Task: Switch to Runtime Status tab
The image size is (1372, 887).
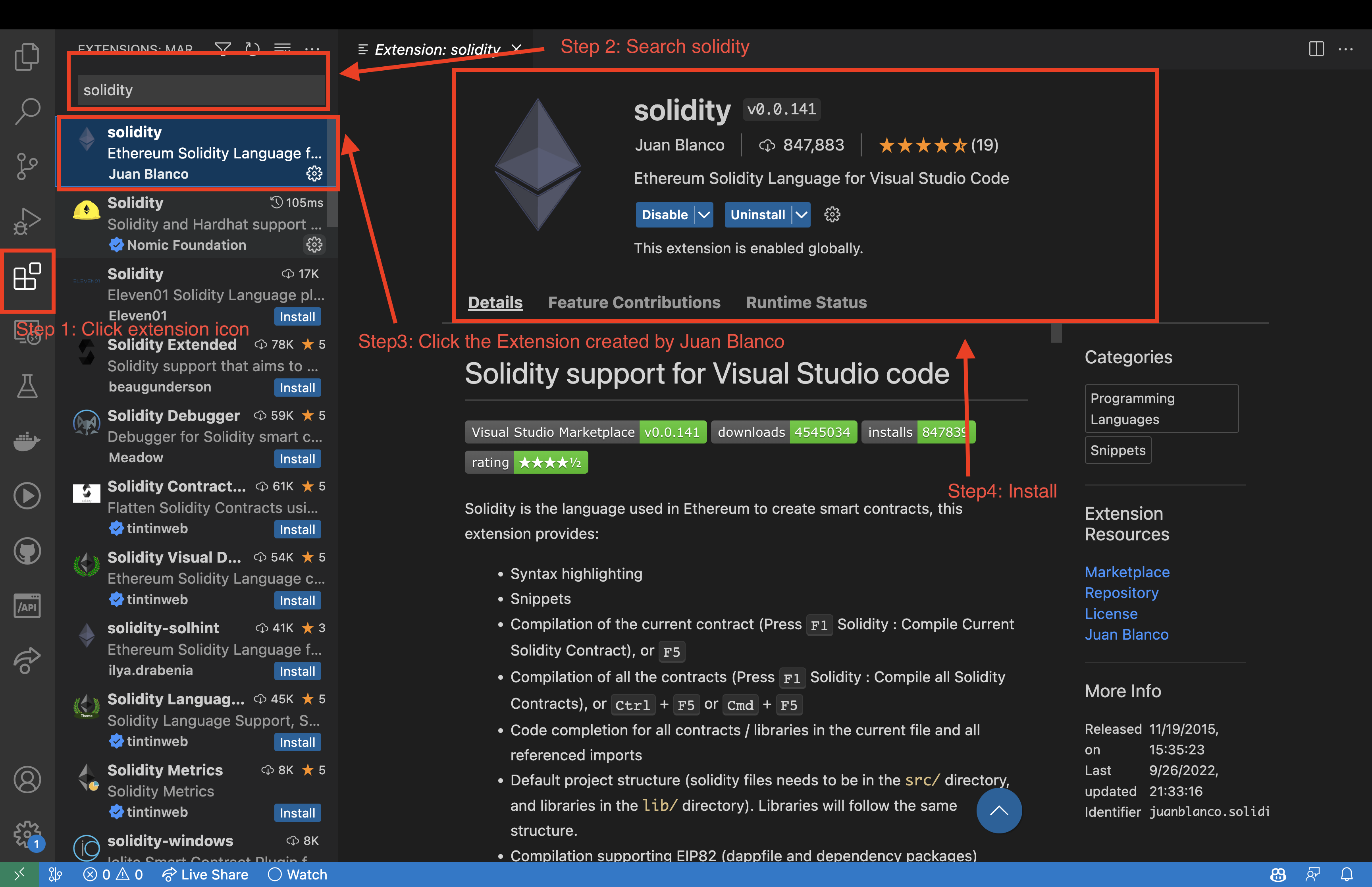Action: (805, 300)
